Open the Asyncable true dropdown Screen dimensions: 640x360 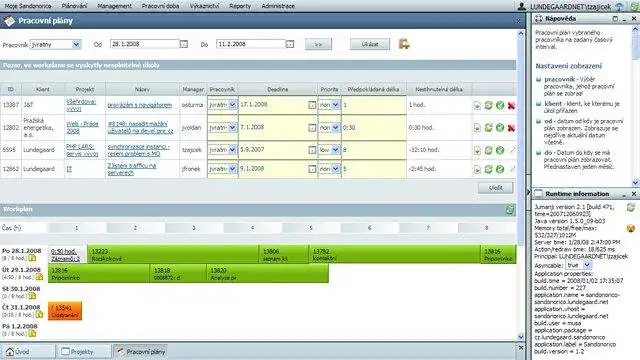tap(578, 265)
